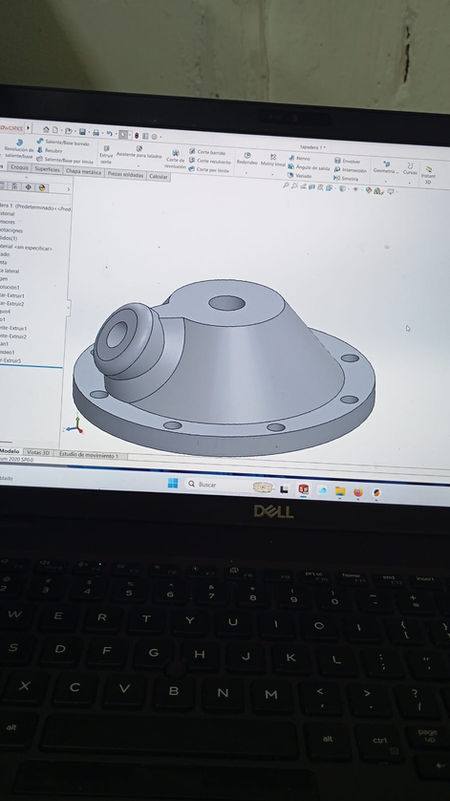Open the ConfigurationManager tab icon
Image resolution: width=450 pixels, height=801 pixels.
(15, 186)
